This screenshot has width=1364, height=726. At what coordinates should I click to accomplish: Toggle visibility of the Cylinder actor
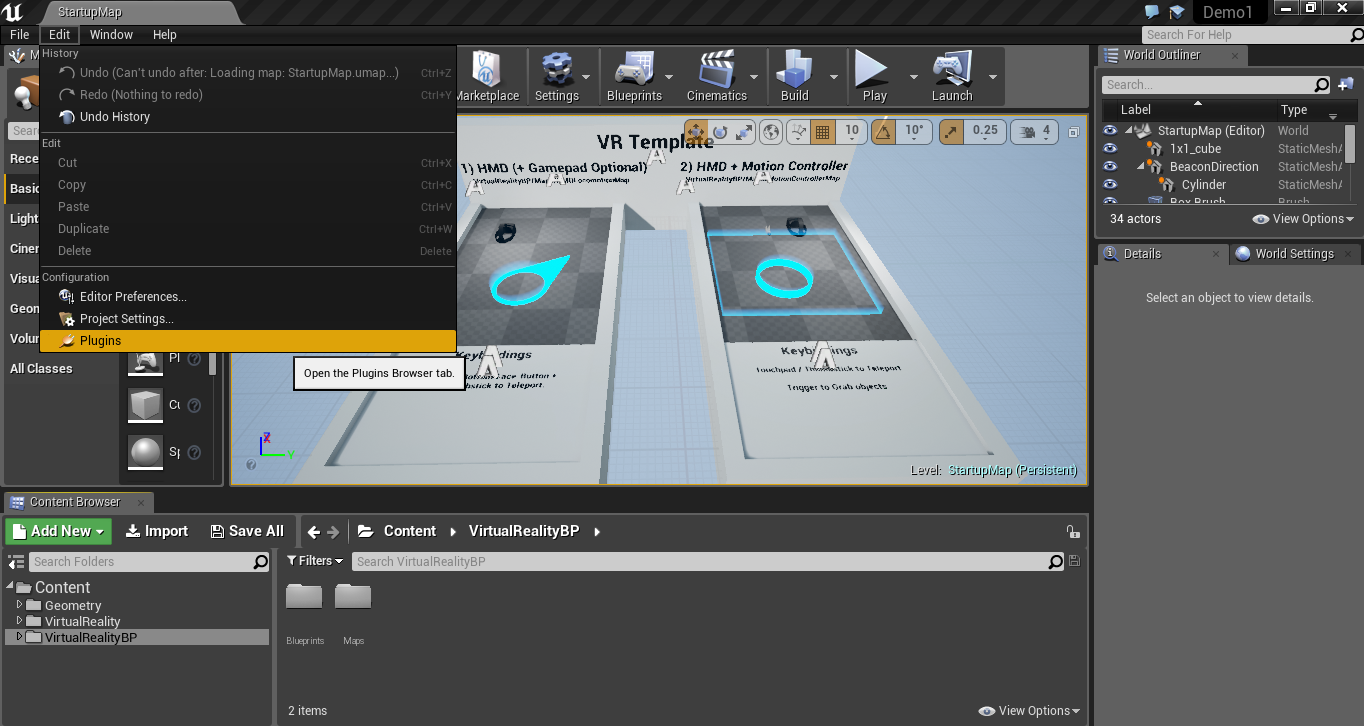1110,184
